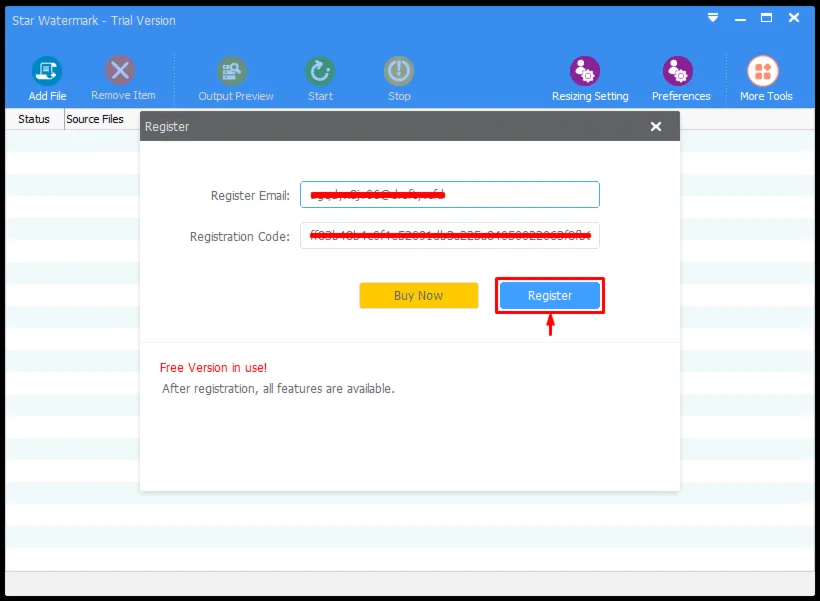Viewport: 820px width, 601px height.
Task: Open the title bar dropdown menu arrow
Action: [713, 18]
